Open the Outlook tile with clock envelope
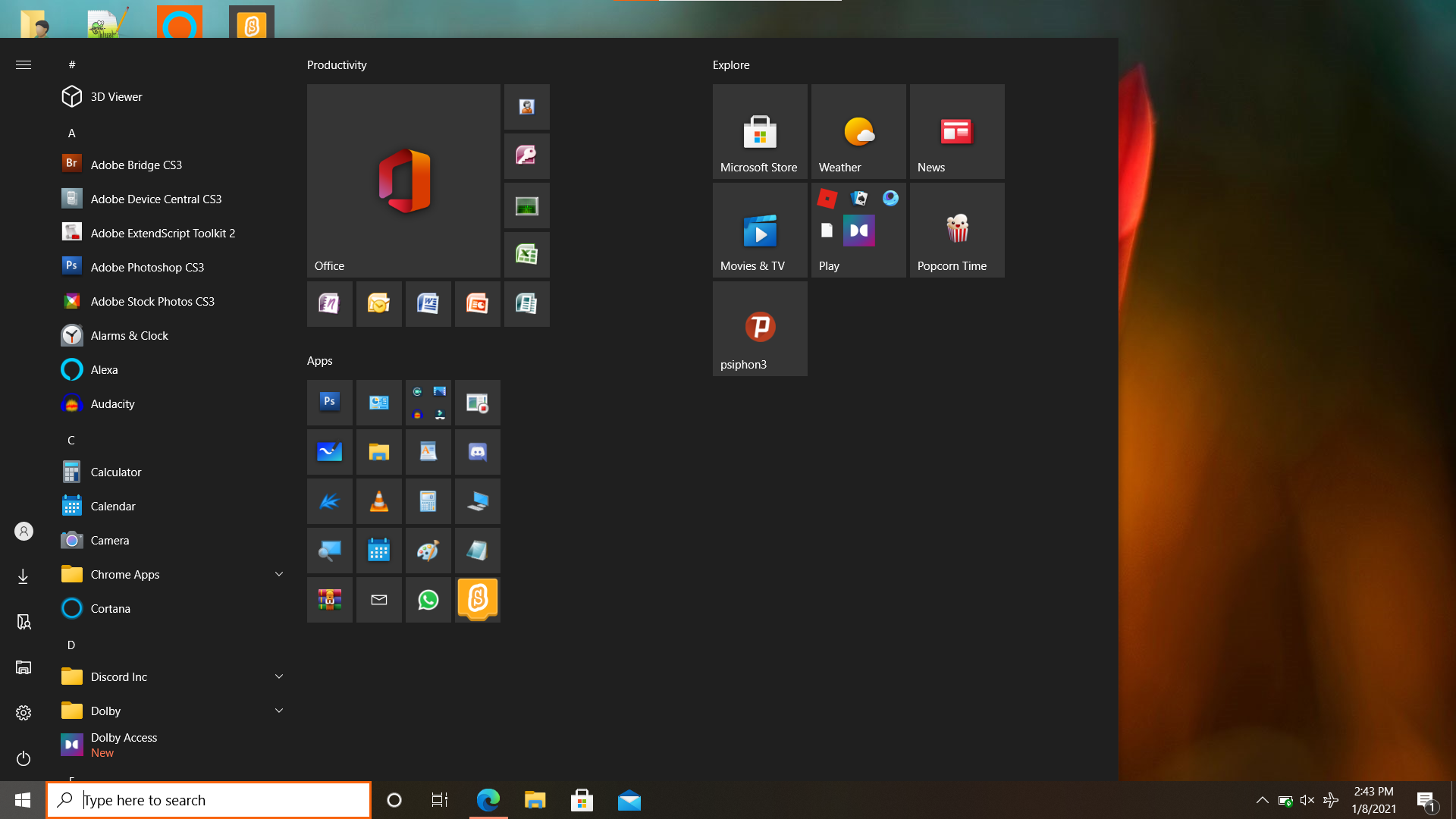 coord(379,304)
